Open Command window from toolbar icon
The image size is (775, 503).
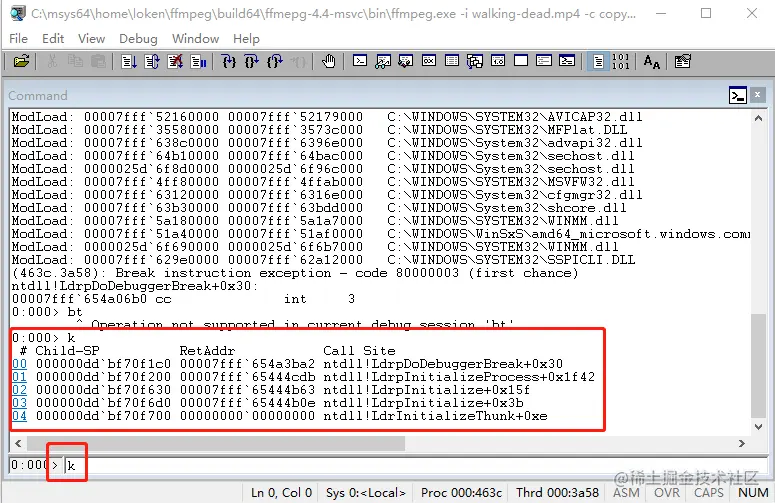click(360, 61)
